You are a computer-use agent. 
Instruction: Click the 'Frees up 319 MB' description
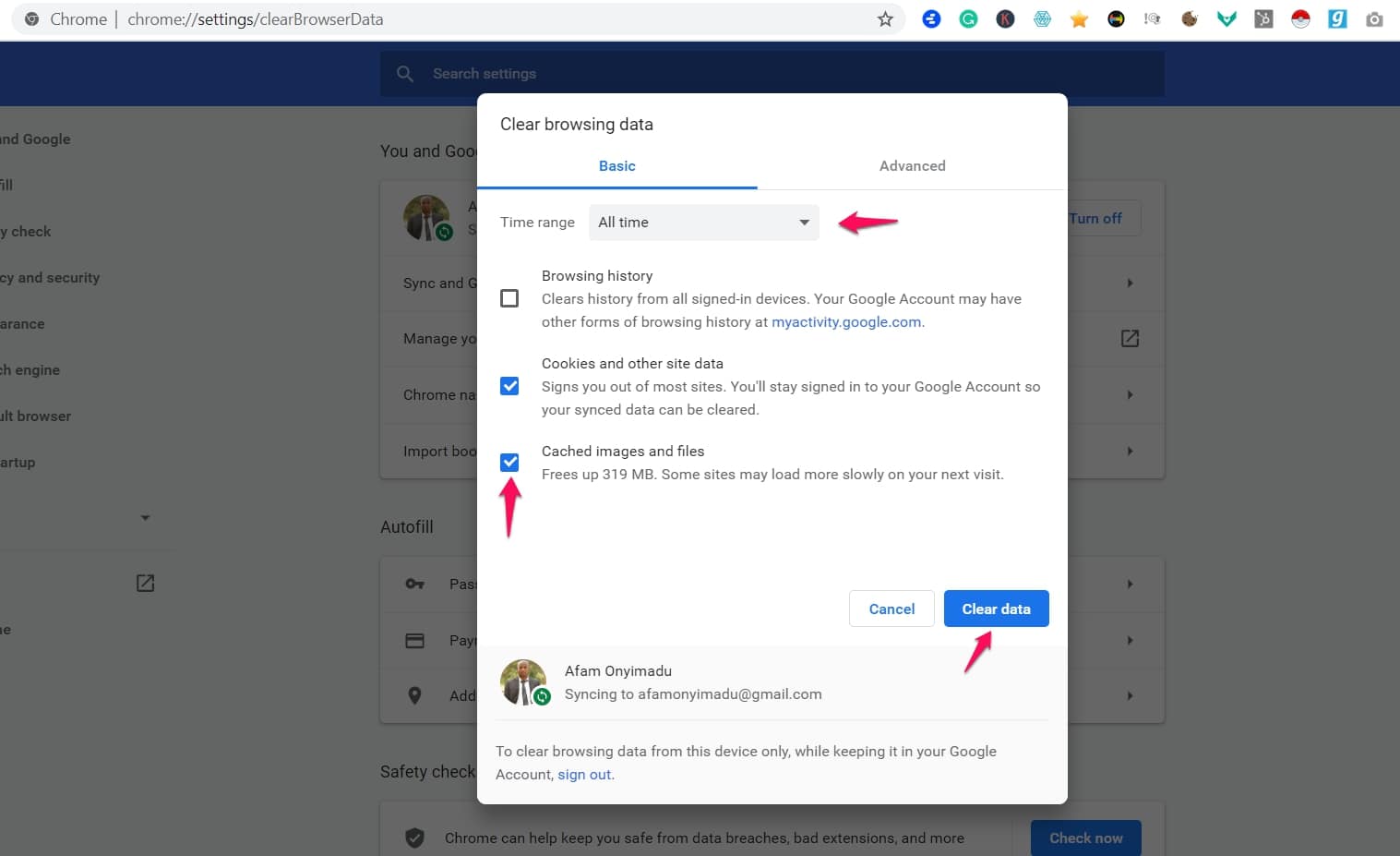[772, 475]
